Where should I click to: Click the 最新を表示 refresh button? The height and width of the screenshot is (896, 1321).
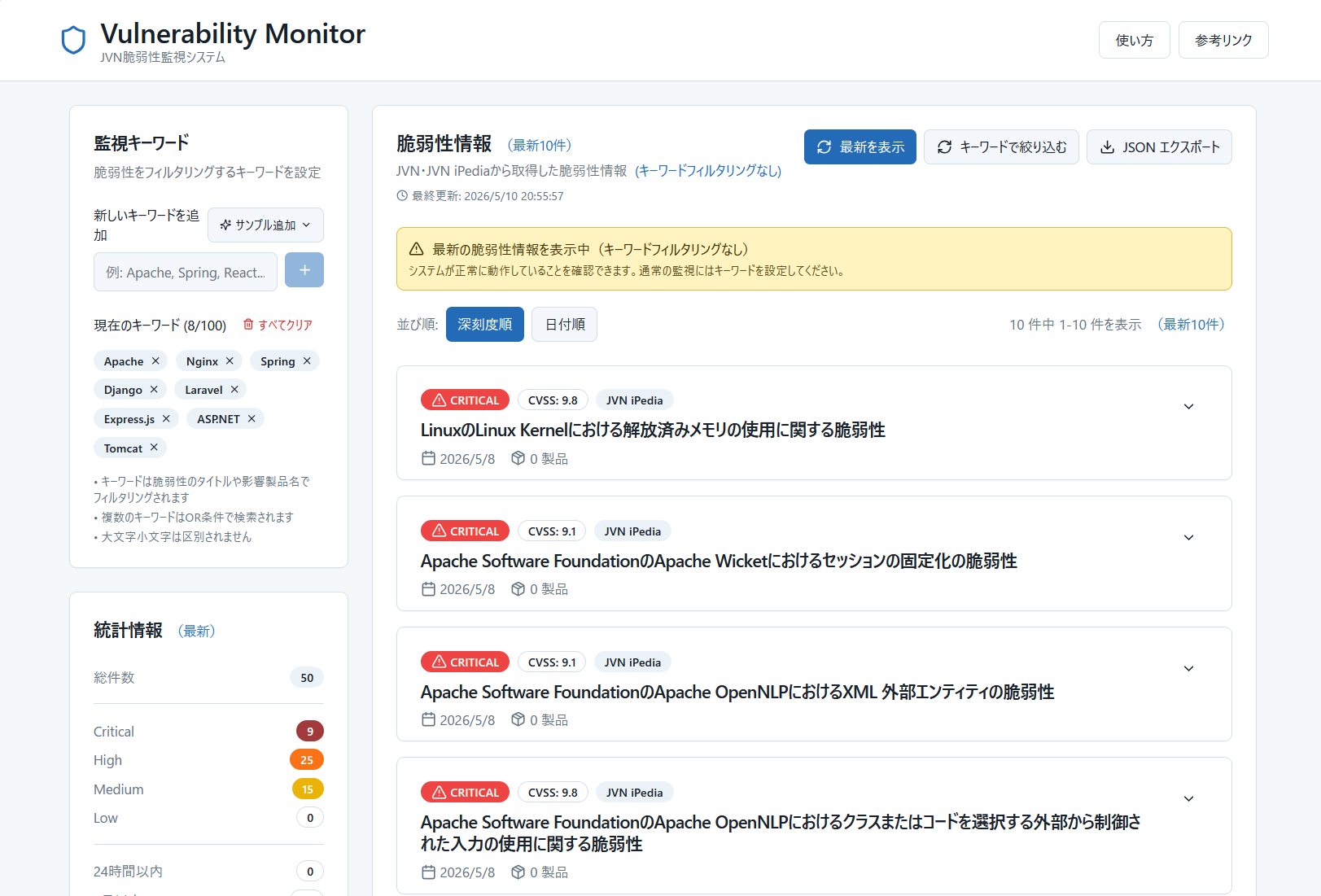(x=860, y=146)
